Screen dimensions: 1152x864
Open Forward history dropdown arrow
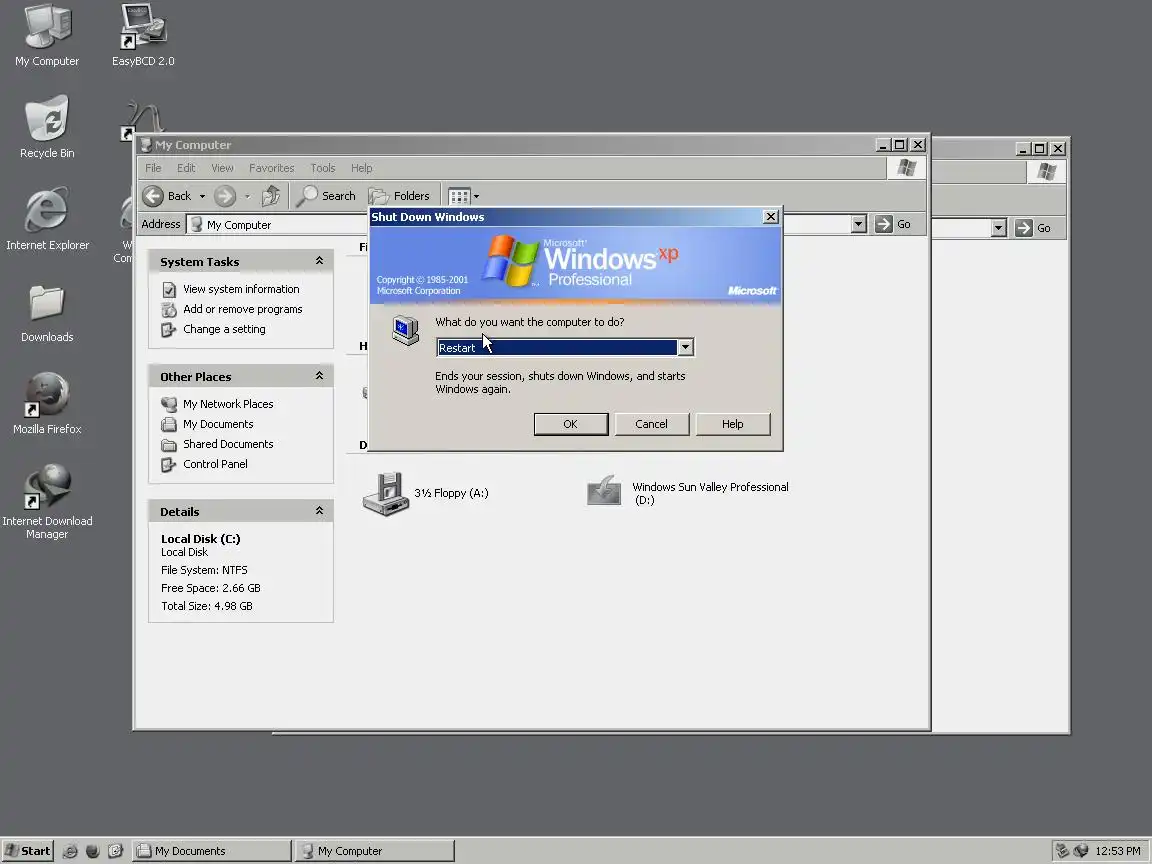tap(247, 196)
